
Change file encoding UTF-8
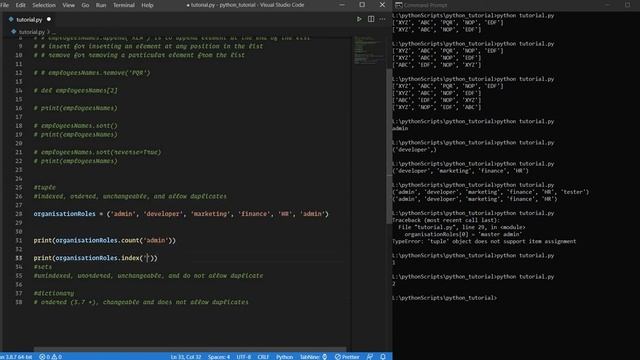point(244,357)
